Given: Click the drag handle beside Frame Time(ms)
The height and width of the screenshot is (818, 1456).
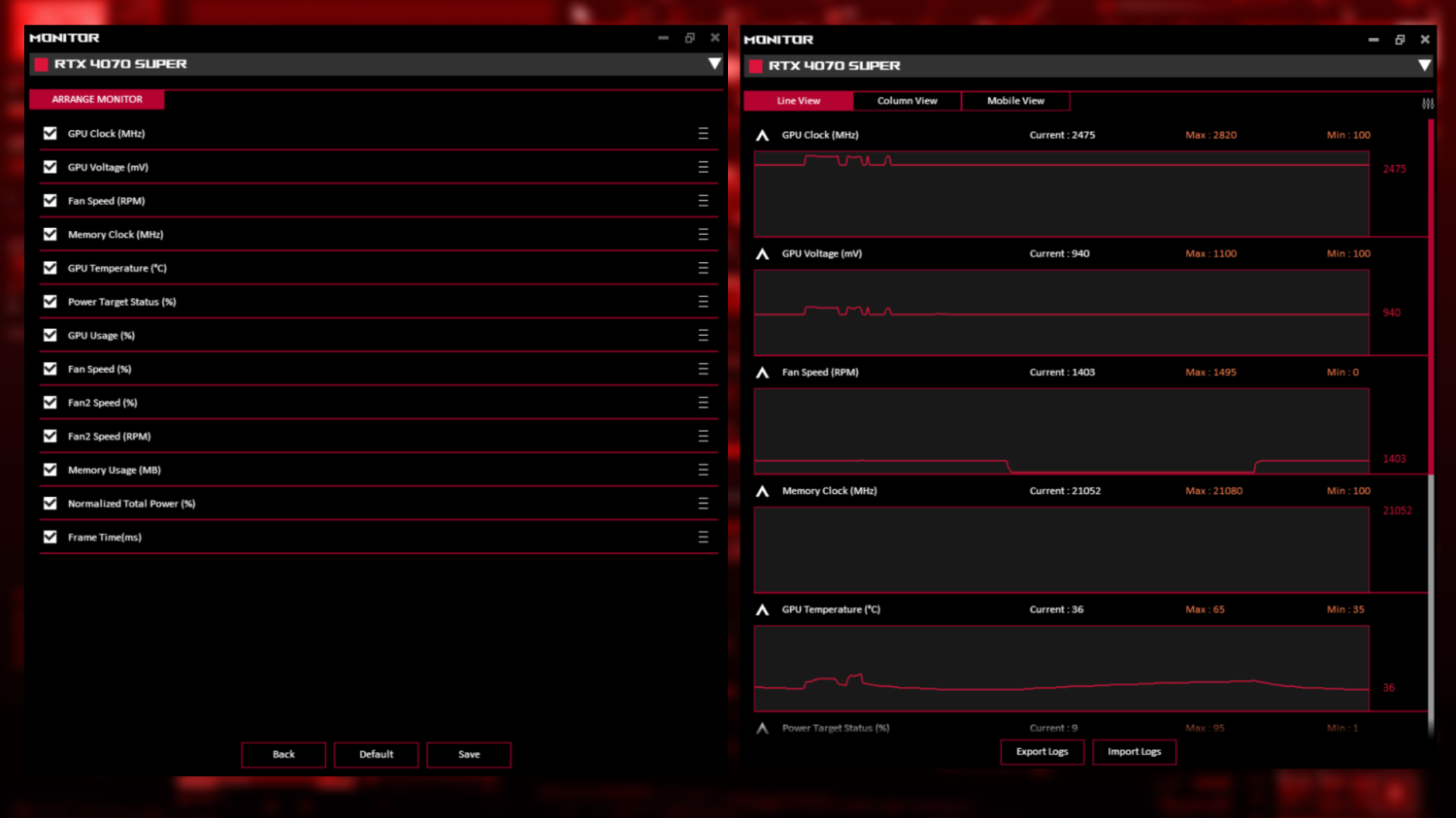Looking at the screenshot, I should tap(703, 538).
